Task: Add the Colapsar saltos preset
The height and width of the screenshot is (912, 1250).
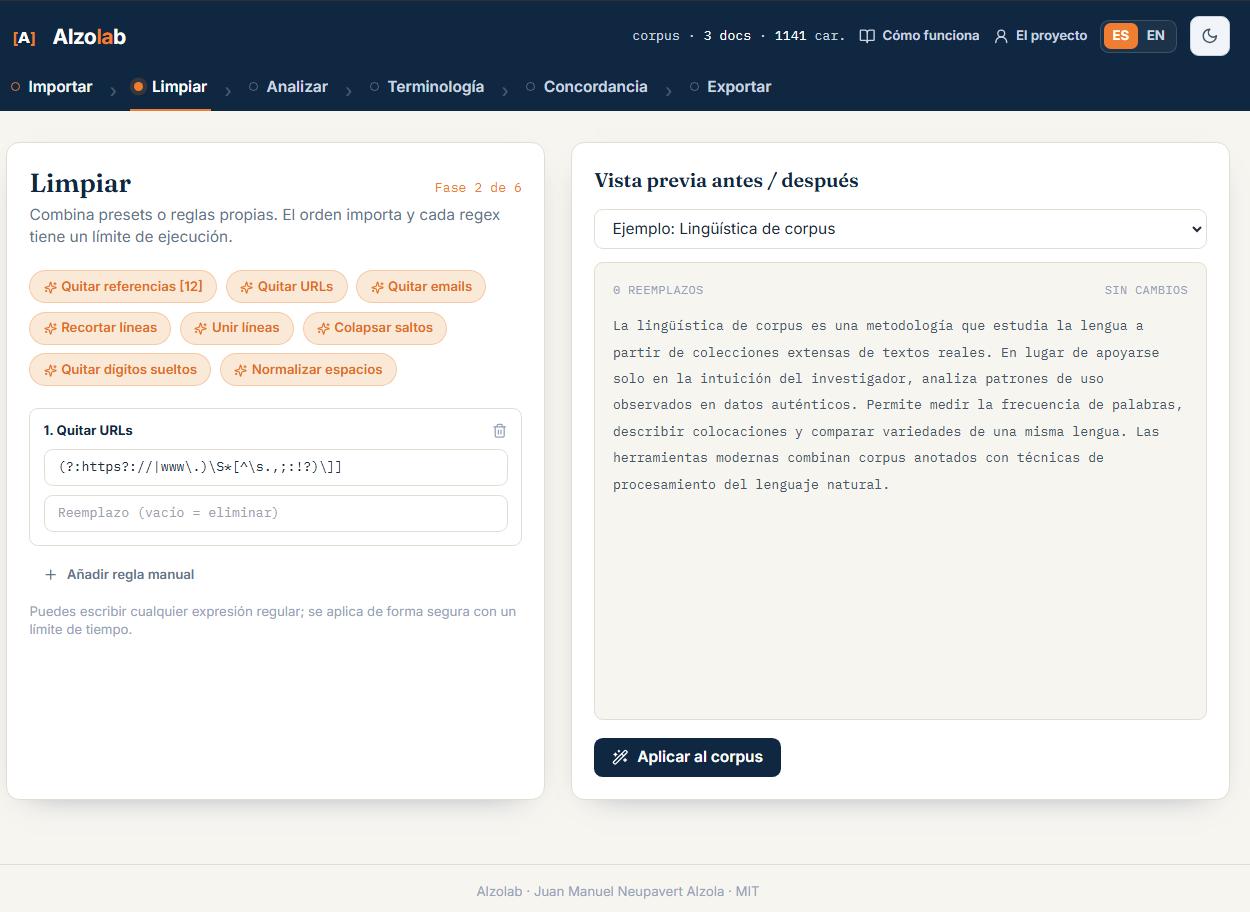Action: 375,328
